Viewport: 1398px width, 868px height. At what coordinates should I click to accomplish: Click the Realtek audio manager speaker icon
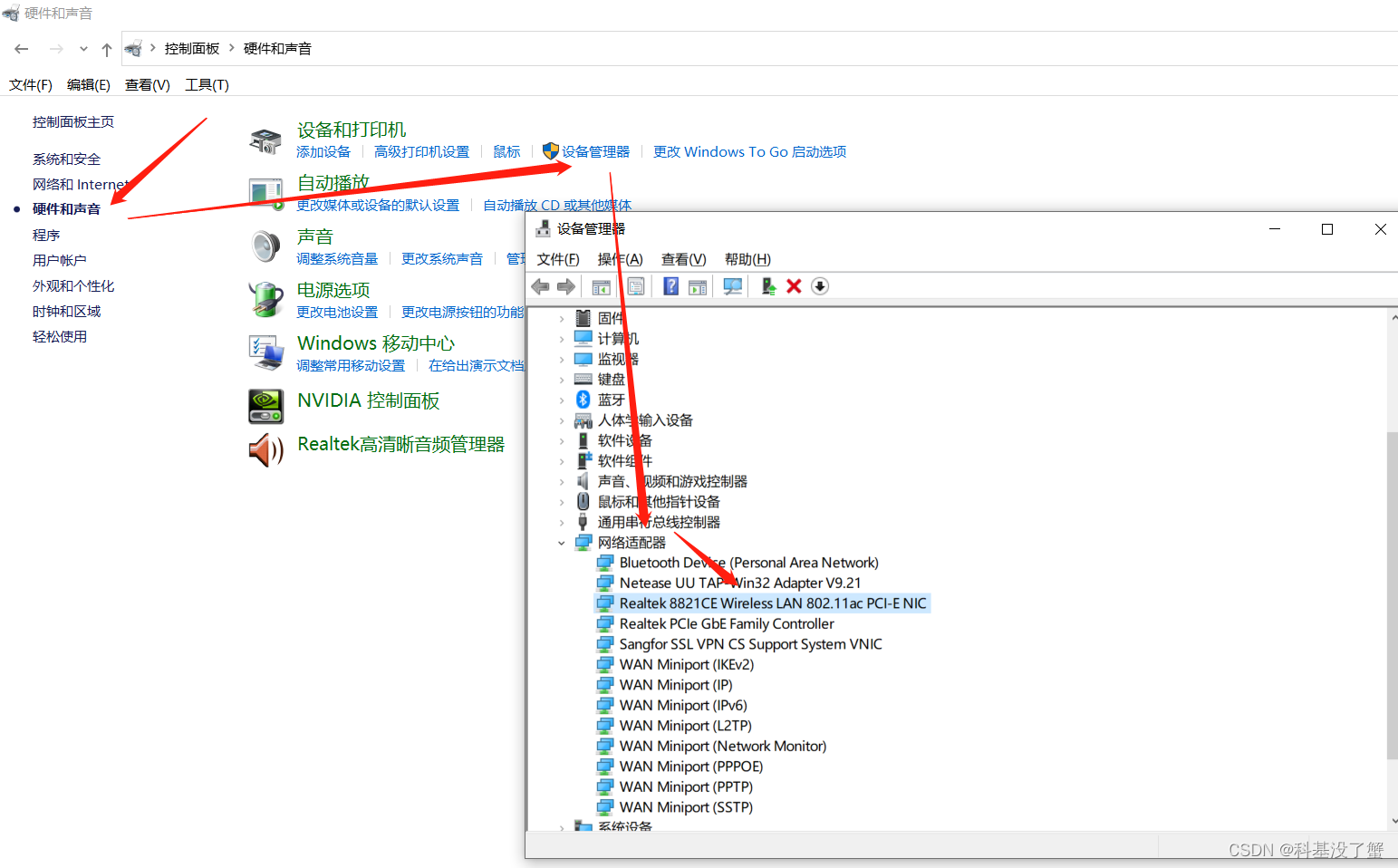(266, 449)
